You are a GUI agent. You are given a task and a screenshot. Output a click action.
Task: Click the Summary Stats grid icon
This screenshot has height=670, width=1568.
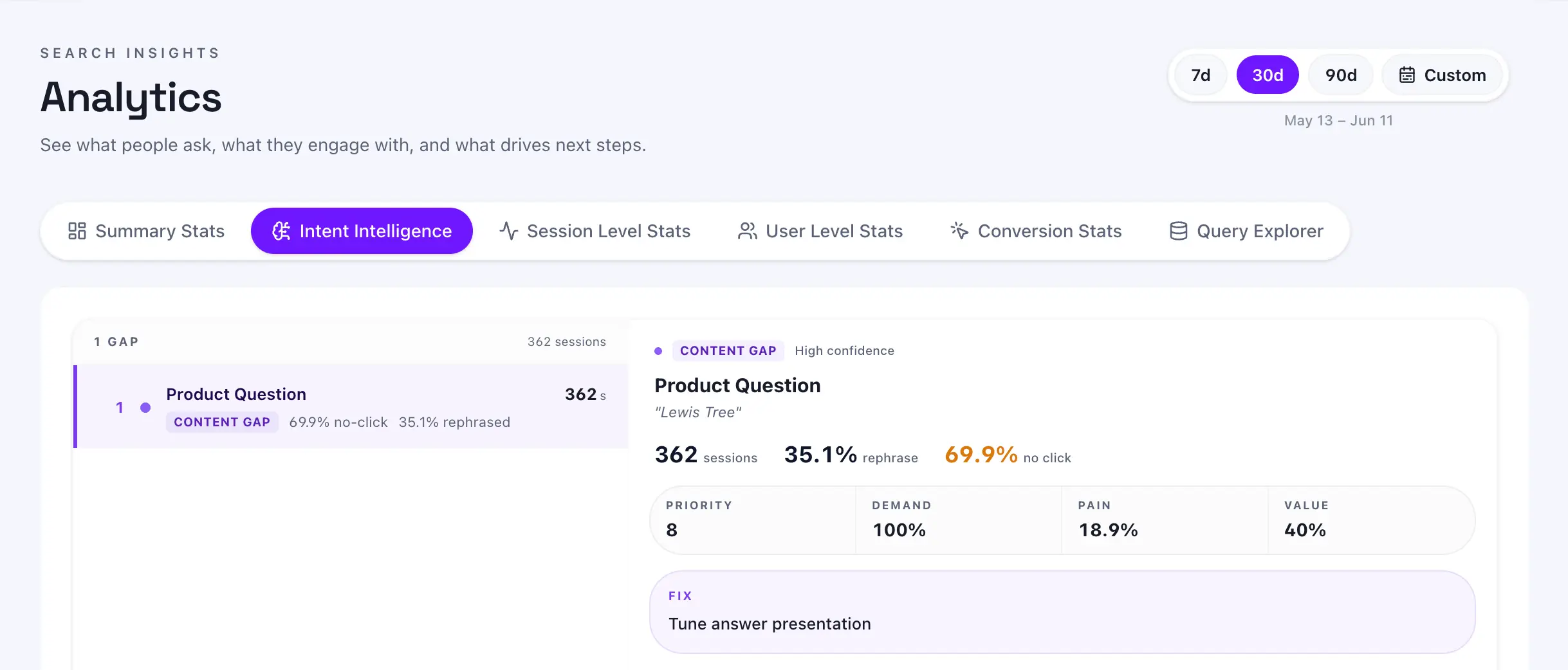coord(77,231)
